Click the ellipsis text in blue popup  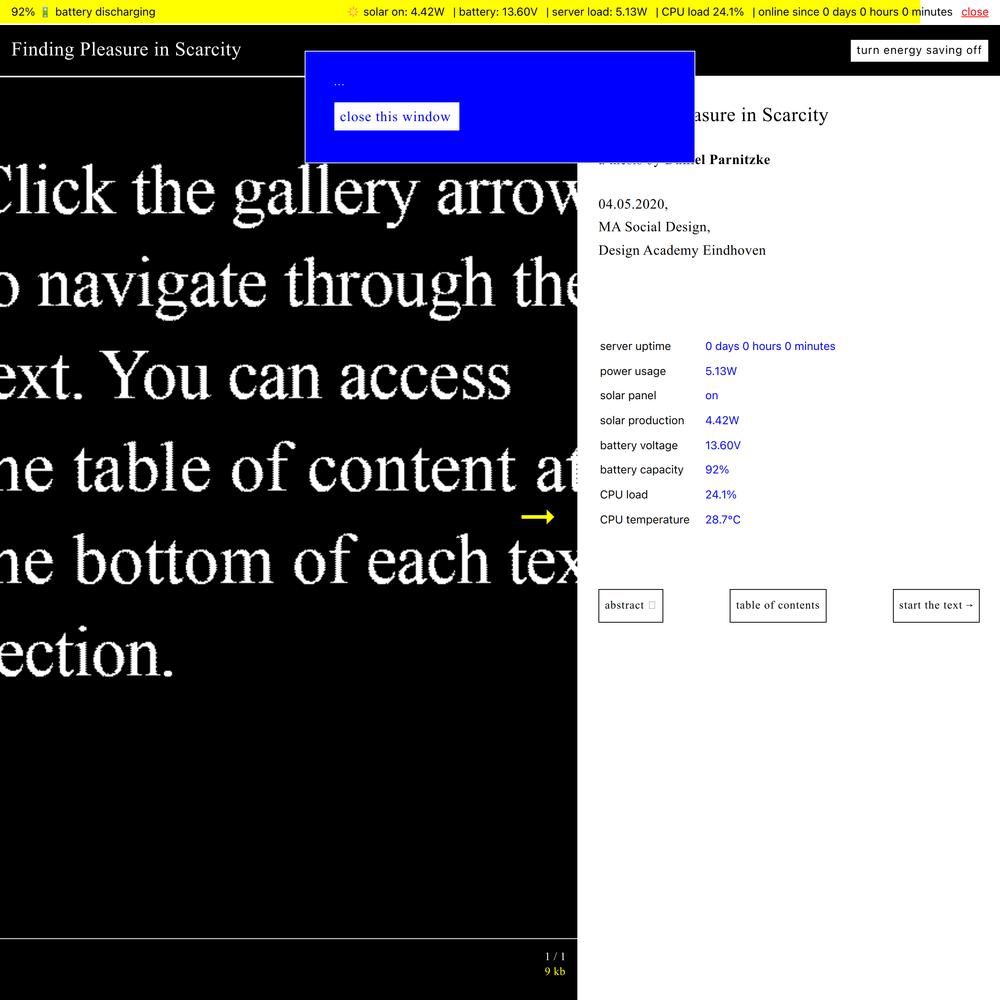click(339, 84)
